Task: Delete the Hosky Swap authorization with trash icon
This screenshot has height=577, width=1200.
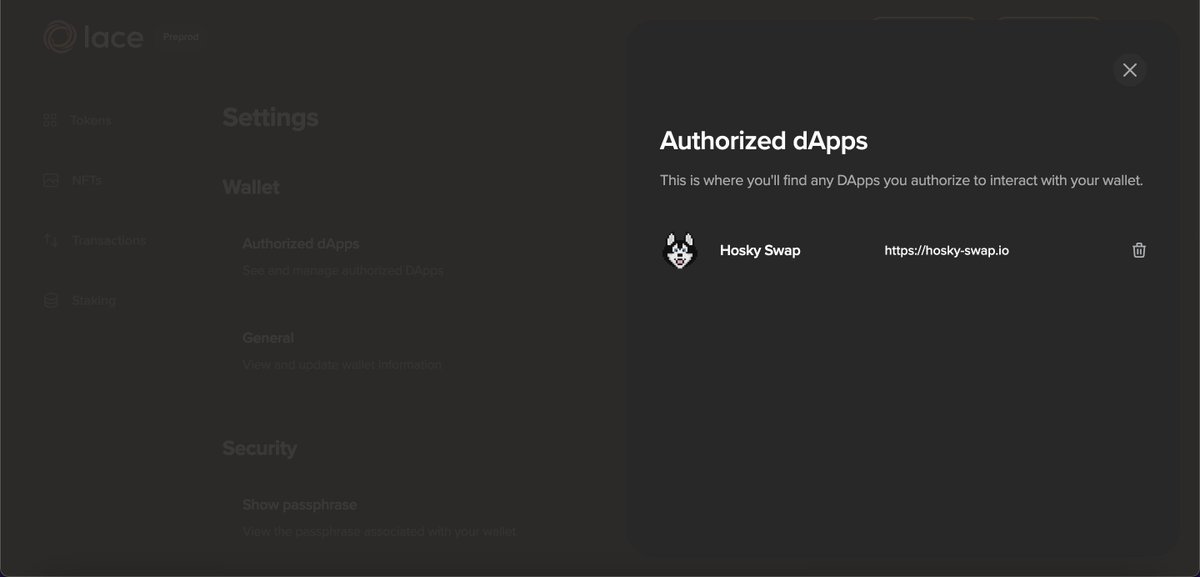Action: tap(1138, 250)
